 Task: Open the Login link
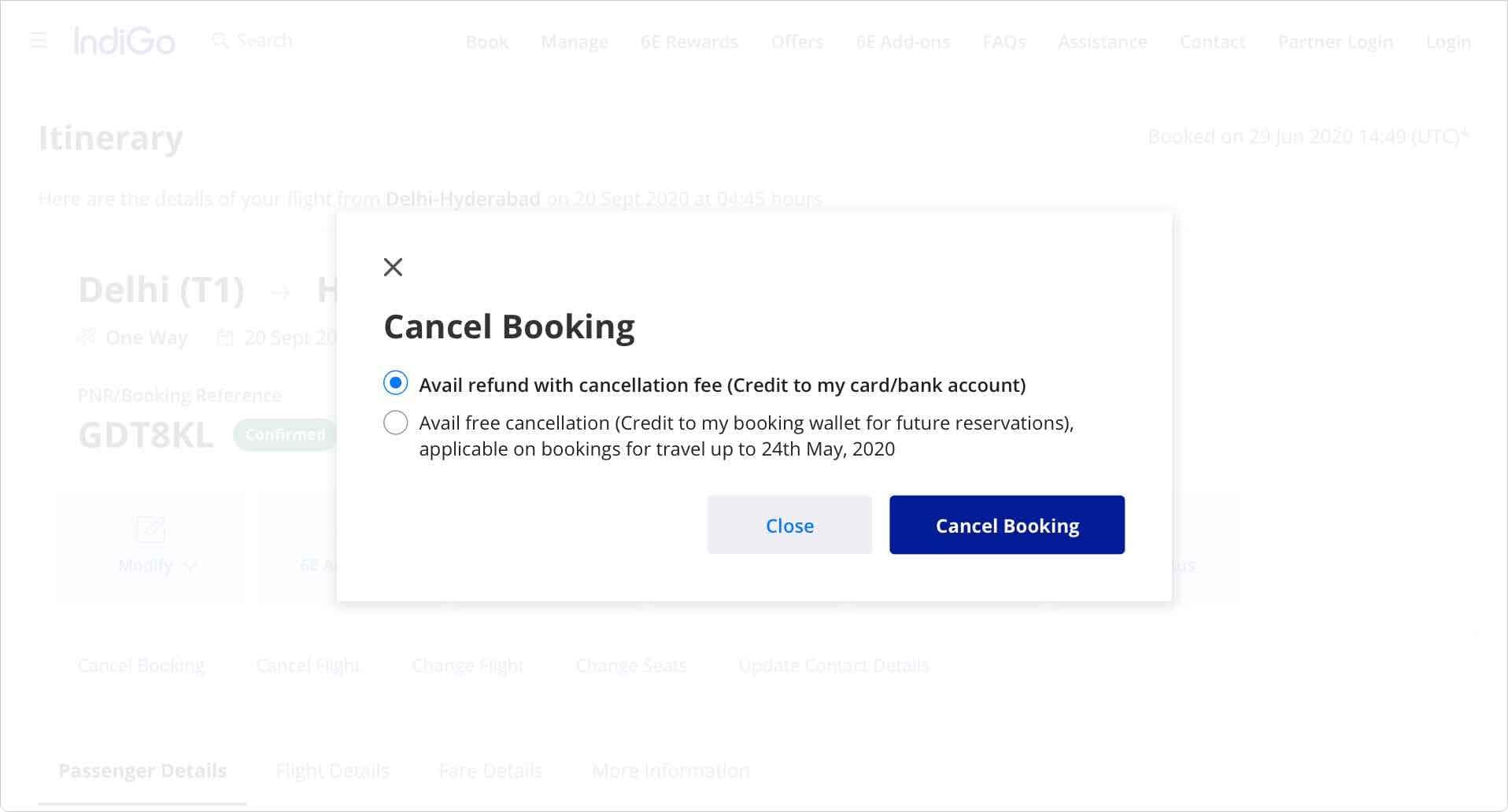pos(1448,42)
